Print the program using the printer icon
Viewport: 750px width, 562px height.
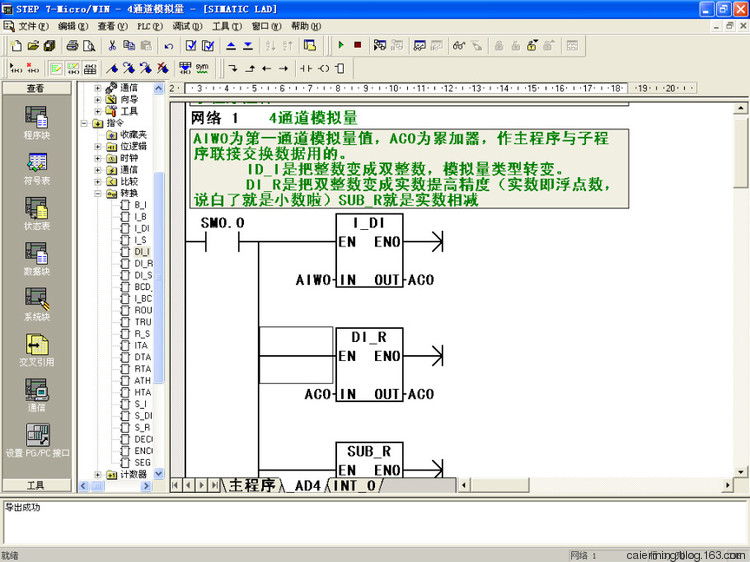[x=72, y=45]
